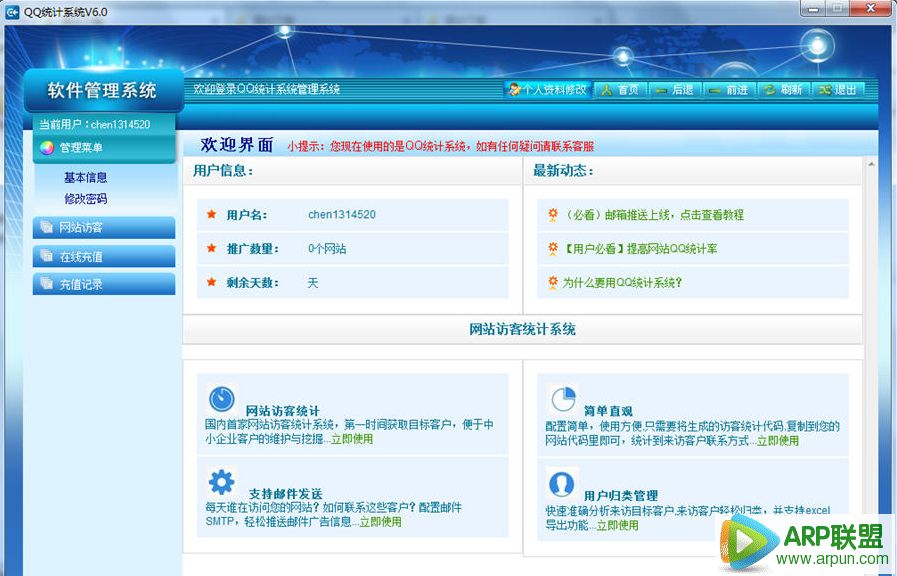Collapse the 管理菜单 menu header
This screenshot has width=897, height=576.
click(104, 148)
